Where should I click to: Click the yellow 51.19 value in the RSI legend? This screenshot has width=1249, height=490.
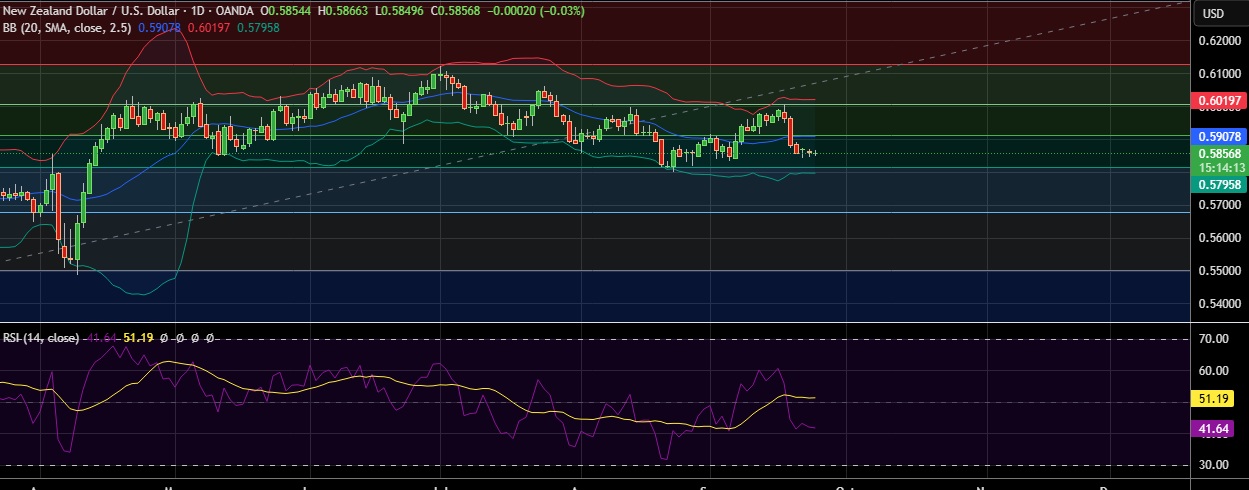coord(137,338)
